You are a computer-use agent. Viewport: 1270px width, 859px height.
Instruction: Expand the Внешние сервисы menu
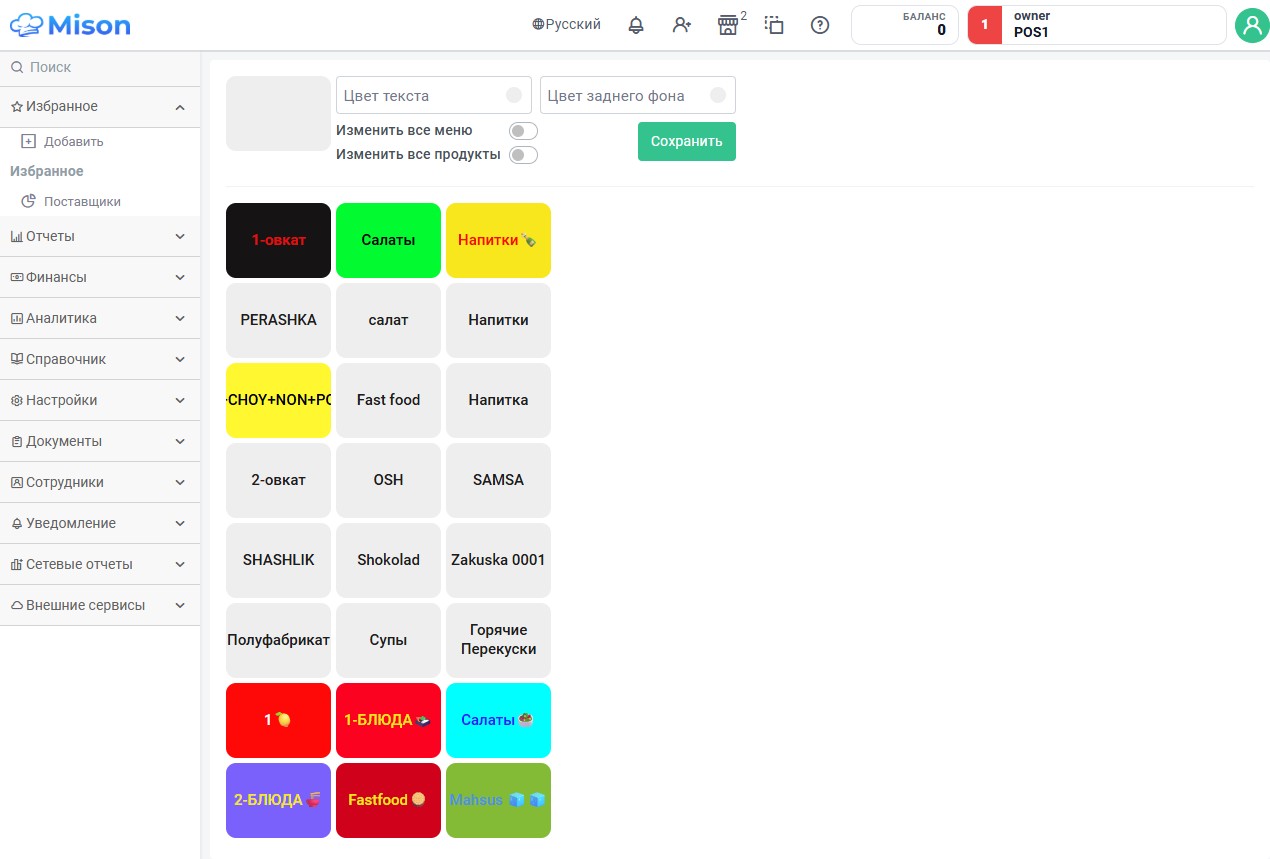pos(100,606)
